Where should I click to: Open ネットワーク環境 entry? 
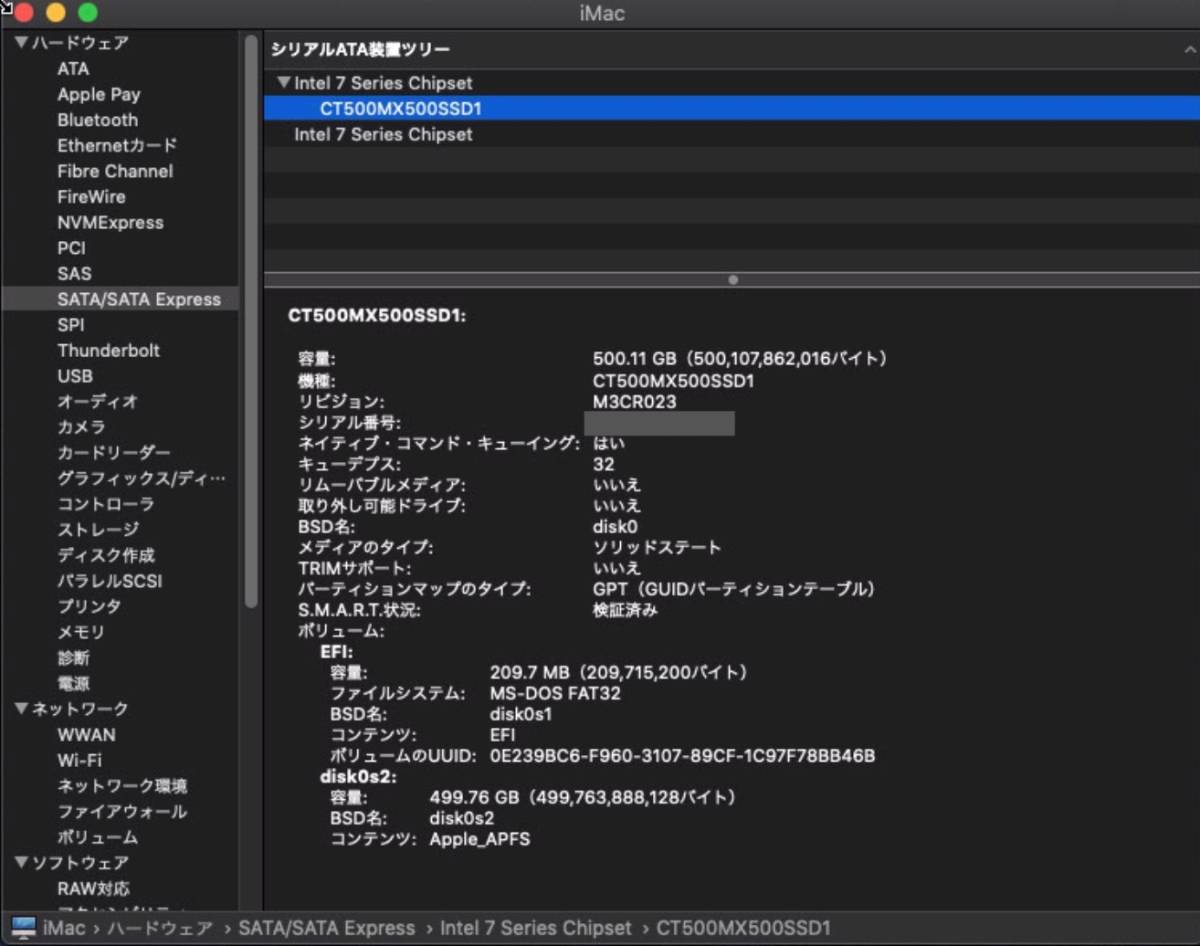(122, 786)
